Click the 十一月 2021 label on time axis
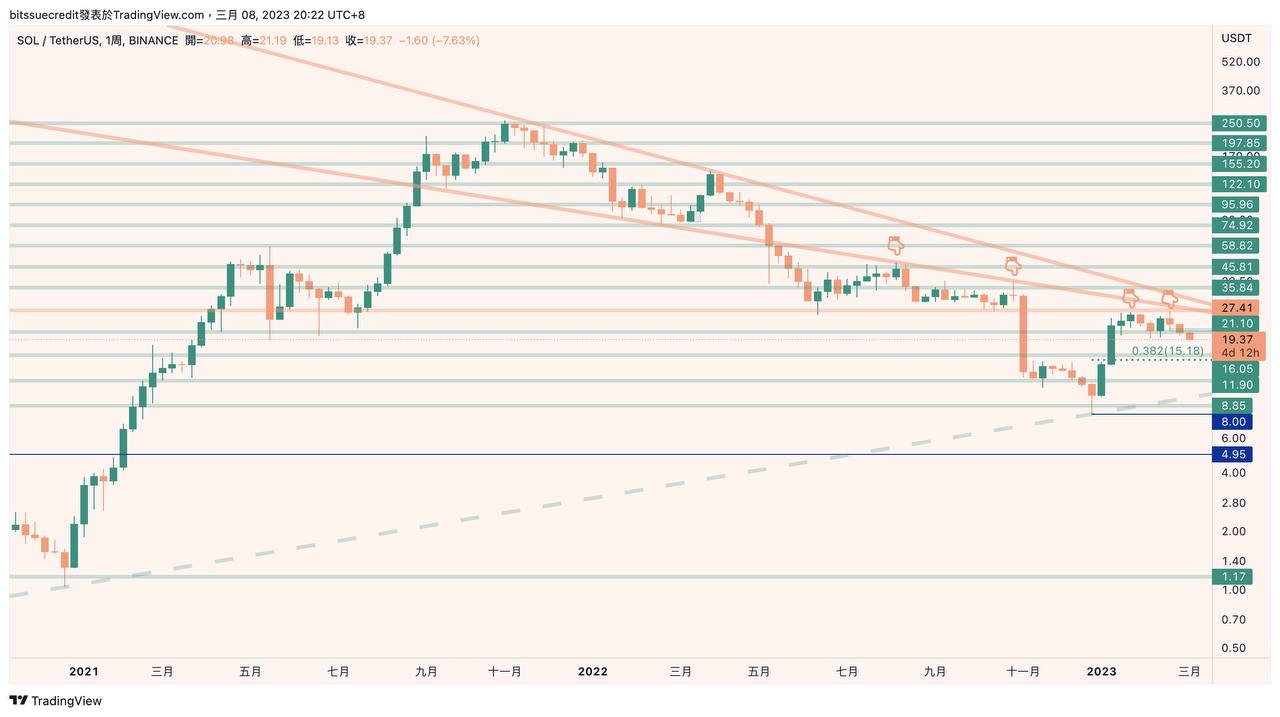 pos(504,671)
